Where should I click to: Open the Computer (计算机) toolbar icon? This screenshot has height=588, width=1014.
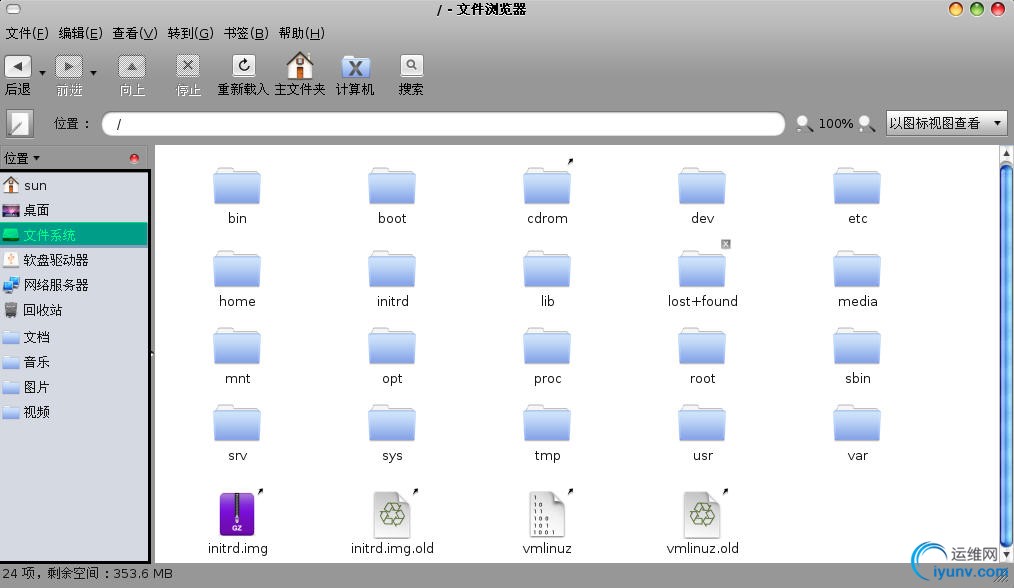point(355,67)
